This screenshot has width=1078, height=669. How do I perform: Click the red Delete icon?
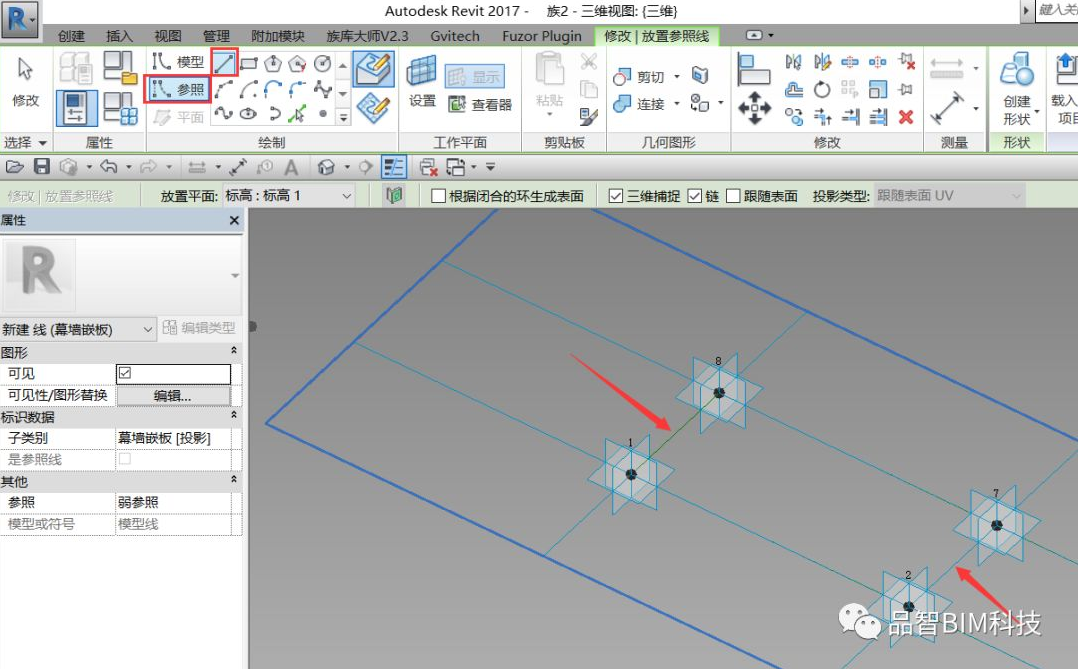(x=906, y=117)
